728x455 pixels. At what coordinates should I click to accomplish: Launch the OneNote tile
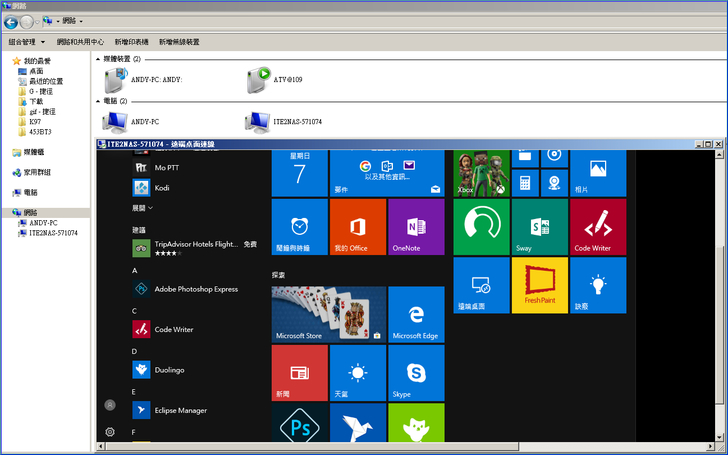click(416, 227)
